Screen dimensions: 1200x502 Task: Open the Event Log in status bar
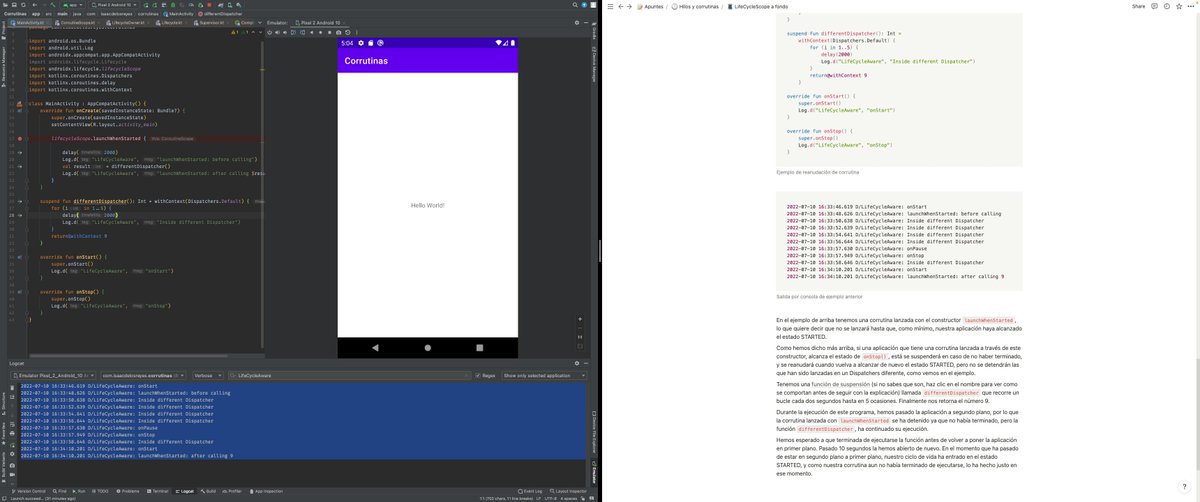pyautogui.click(x=531, y=491)
